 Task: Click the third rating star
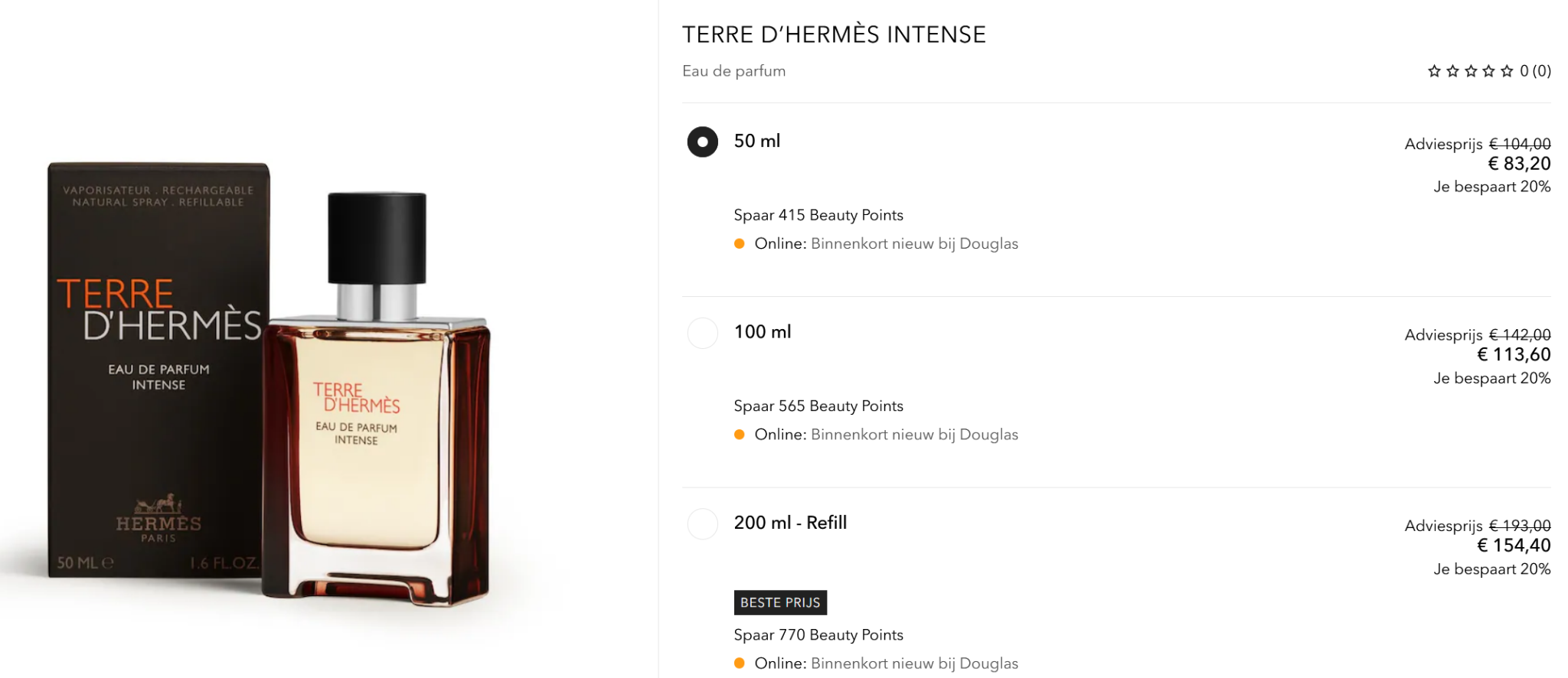[x=1471, y=71]
